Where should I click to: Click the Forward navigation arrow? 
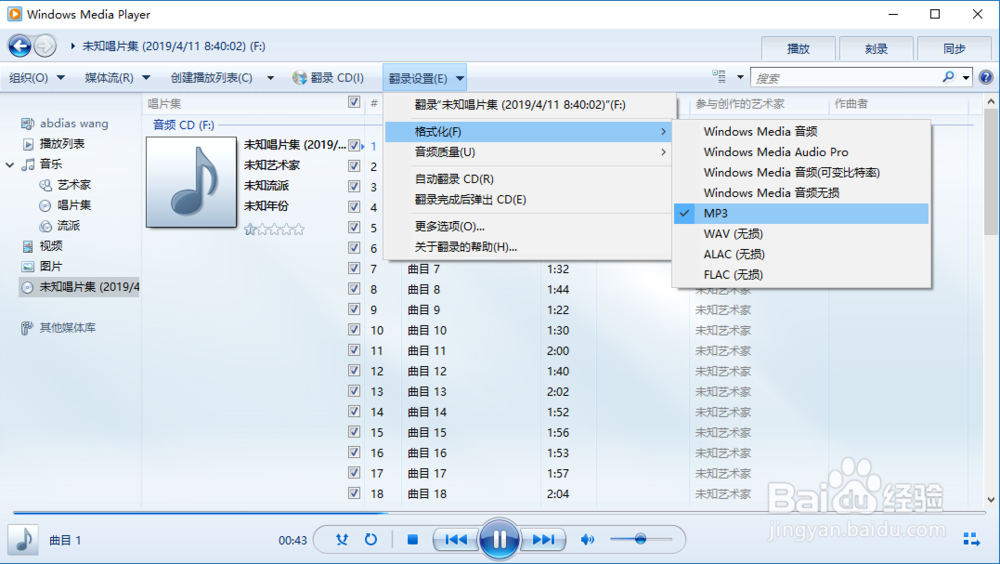click(45, 46)
